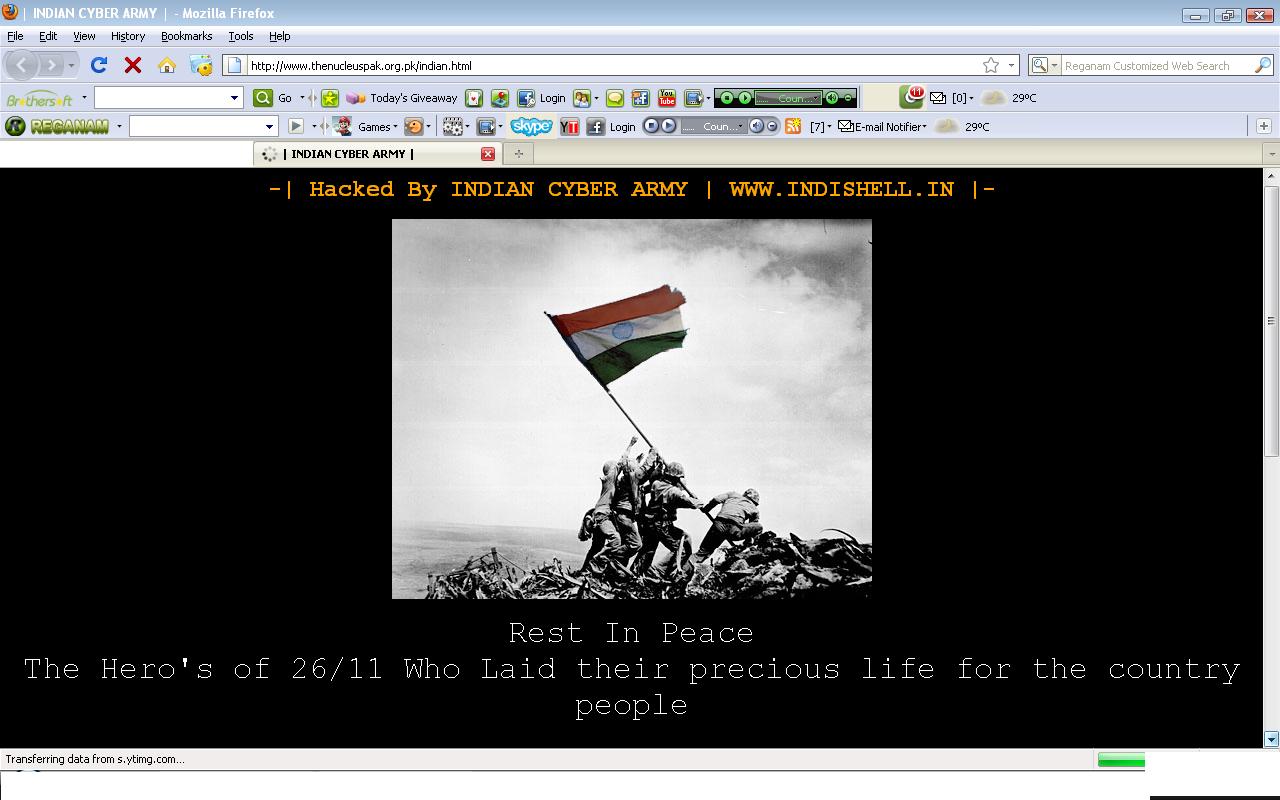
Task: Click the chat bubble icon on the toolbar
Action: (613, 97)
